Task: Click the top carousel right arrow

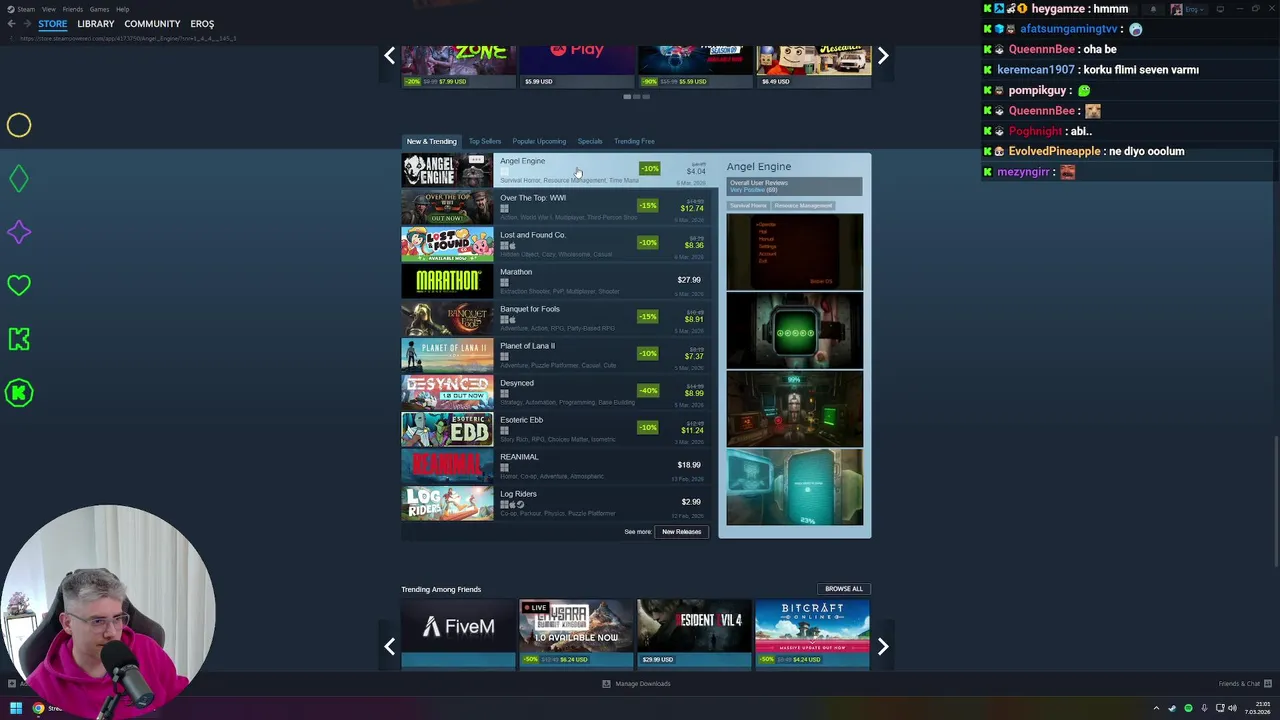Action: tap(883, 56)
